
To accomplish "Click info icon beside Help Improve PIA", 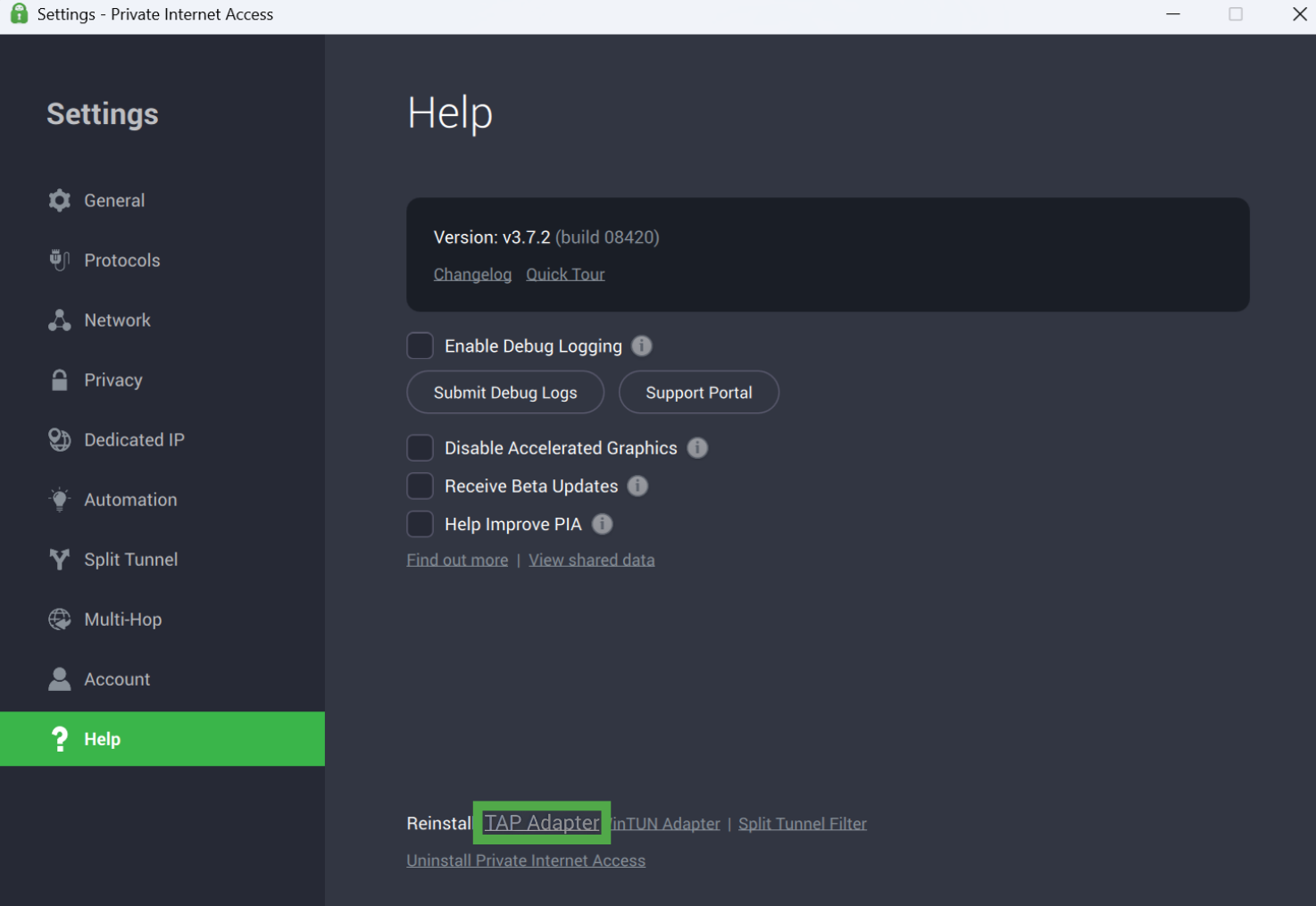I will [603, 524].
